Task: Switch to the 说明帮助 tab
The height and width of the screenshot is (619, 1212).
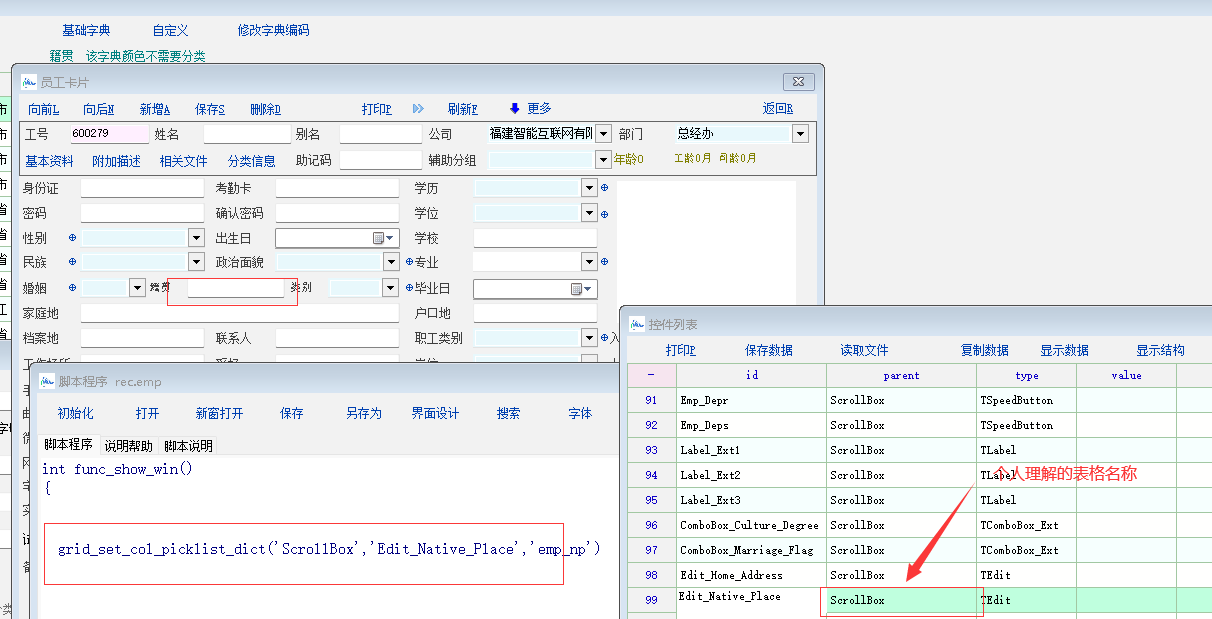Action: coord(128,446)
